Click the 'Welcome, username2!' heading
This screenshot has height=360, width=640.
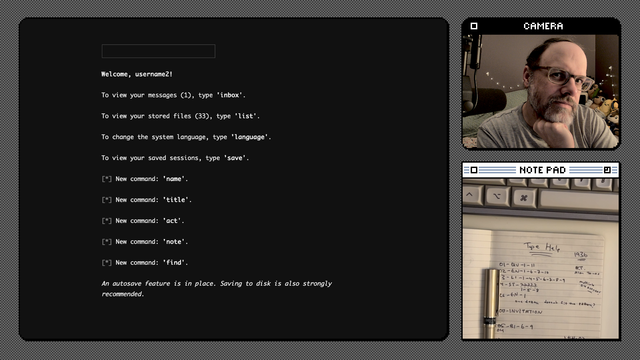pos(137,74)
